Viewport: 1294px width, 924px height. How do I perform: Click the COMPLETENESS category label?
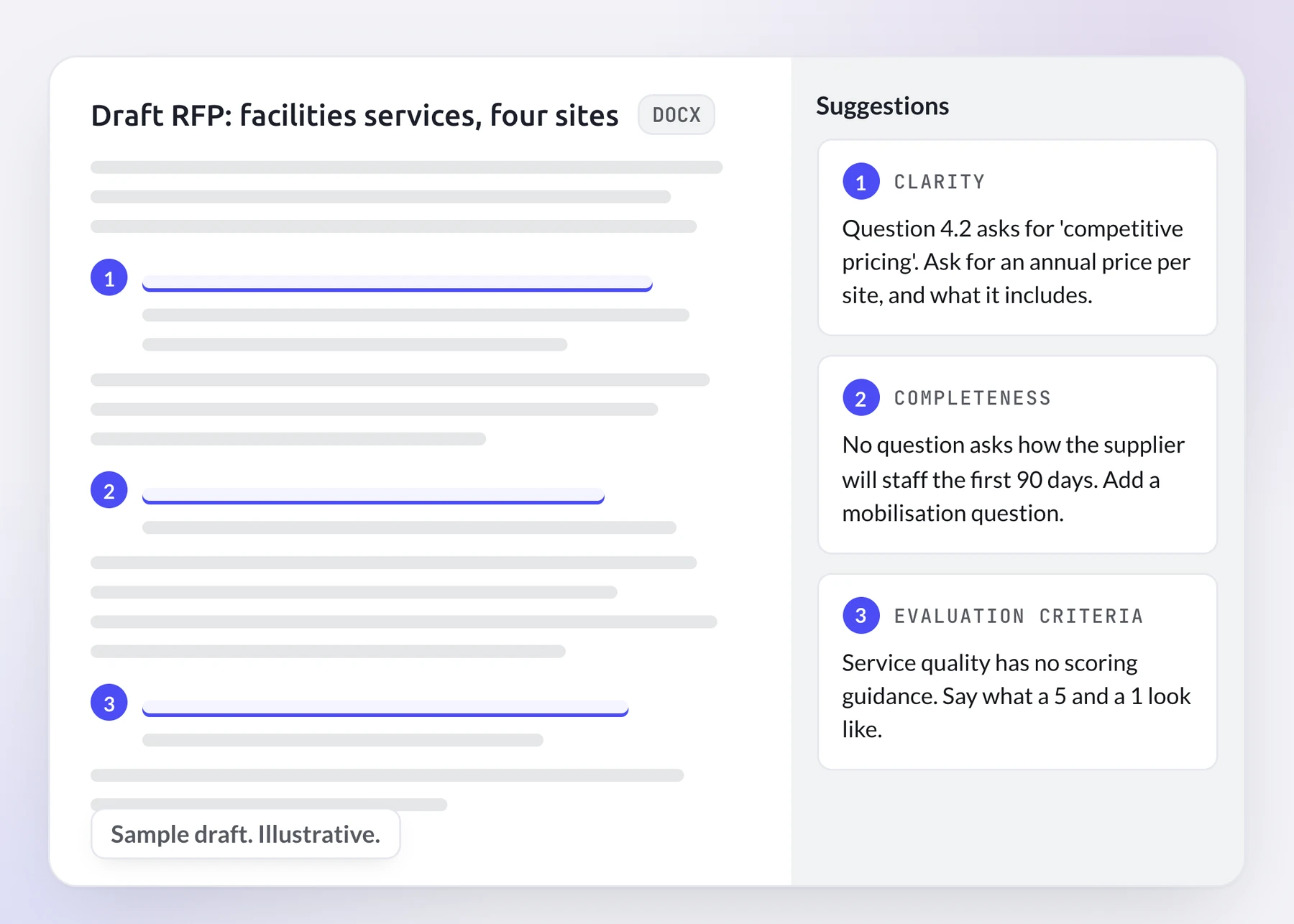(x=972, y=398)
